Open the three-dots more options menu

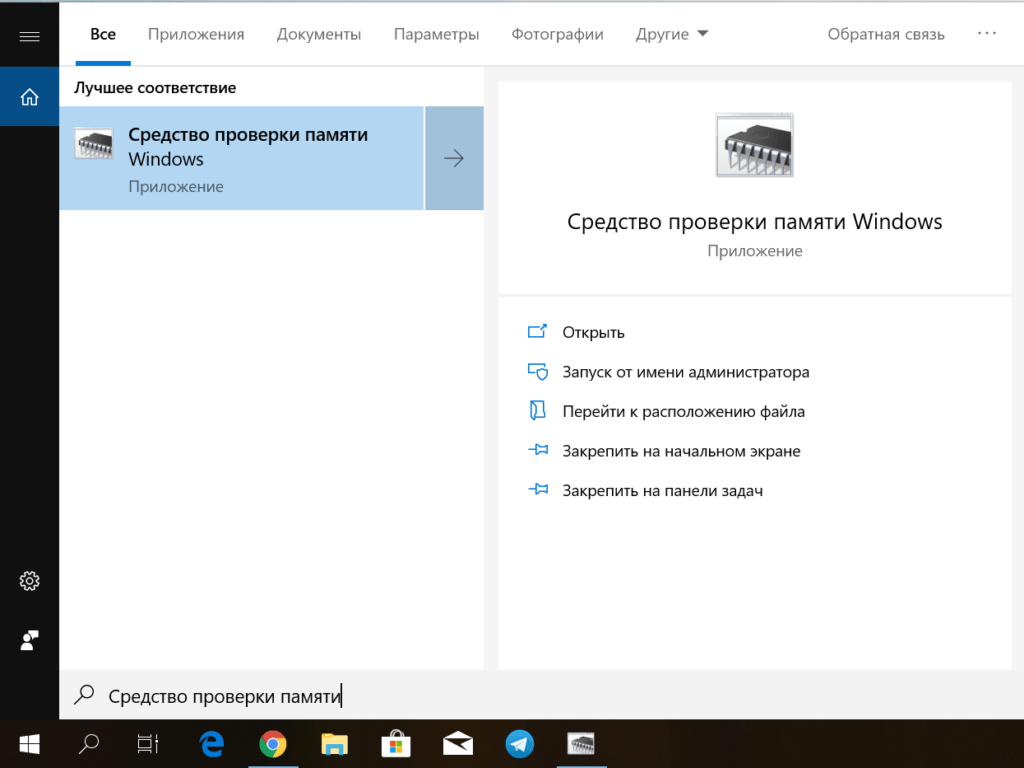pos(987,33)
